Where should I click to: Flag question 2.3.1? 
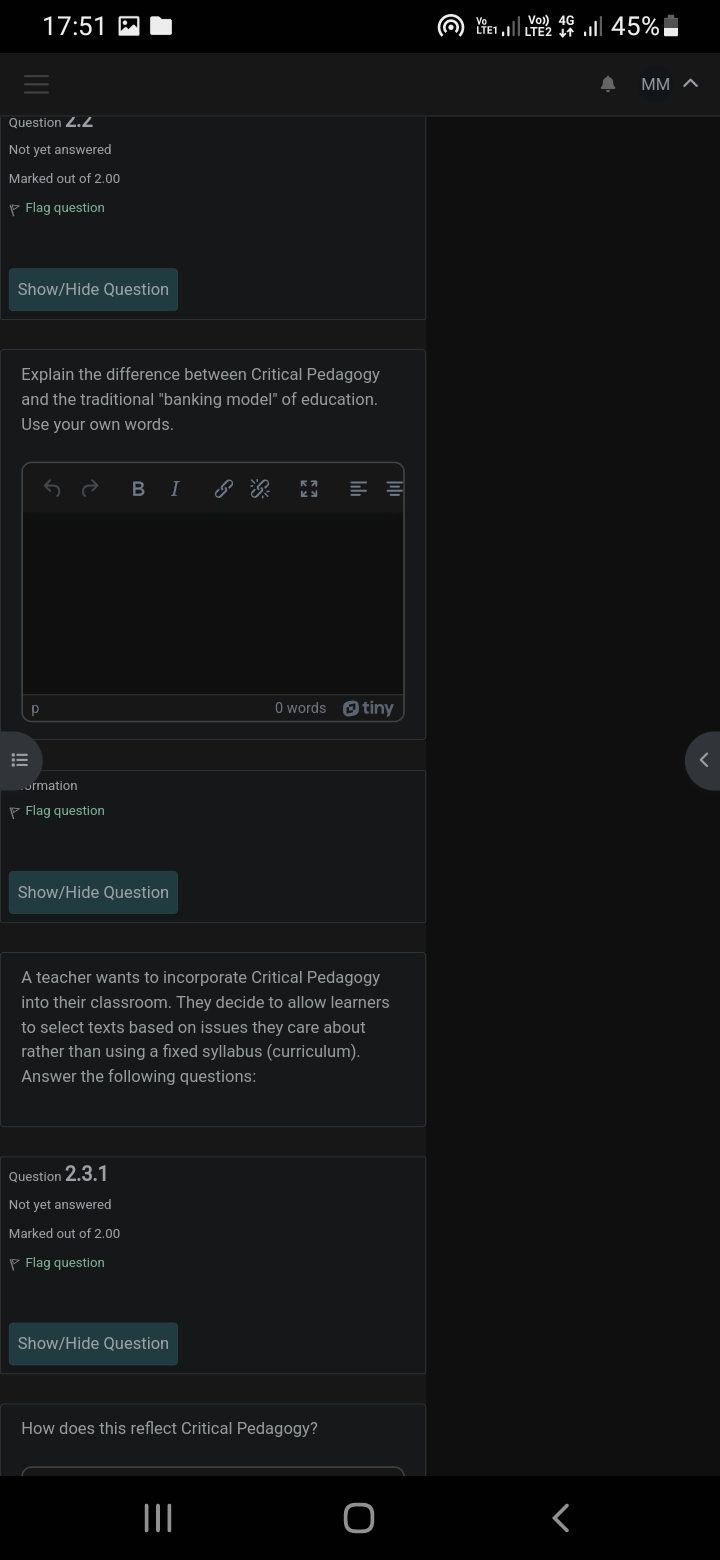pos(57,1263)
